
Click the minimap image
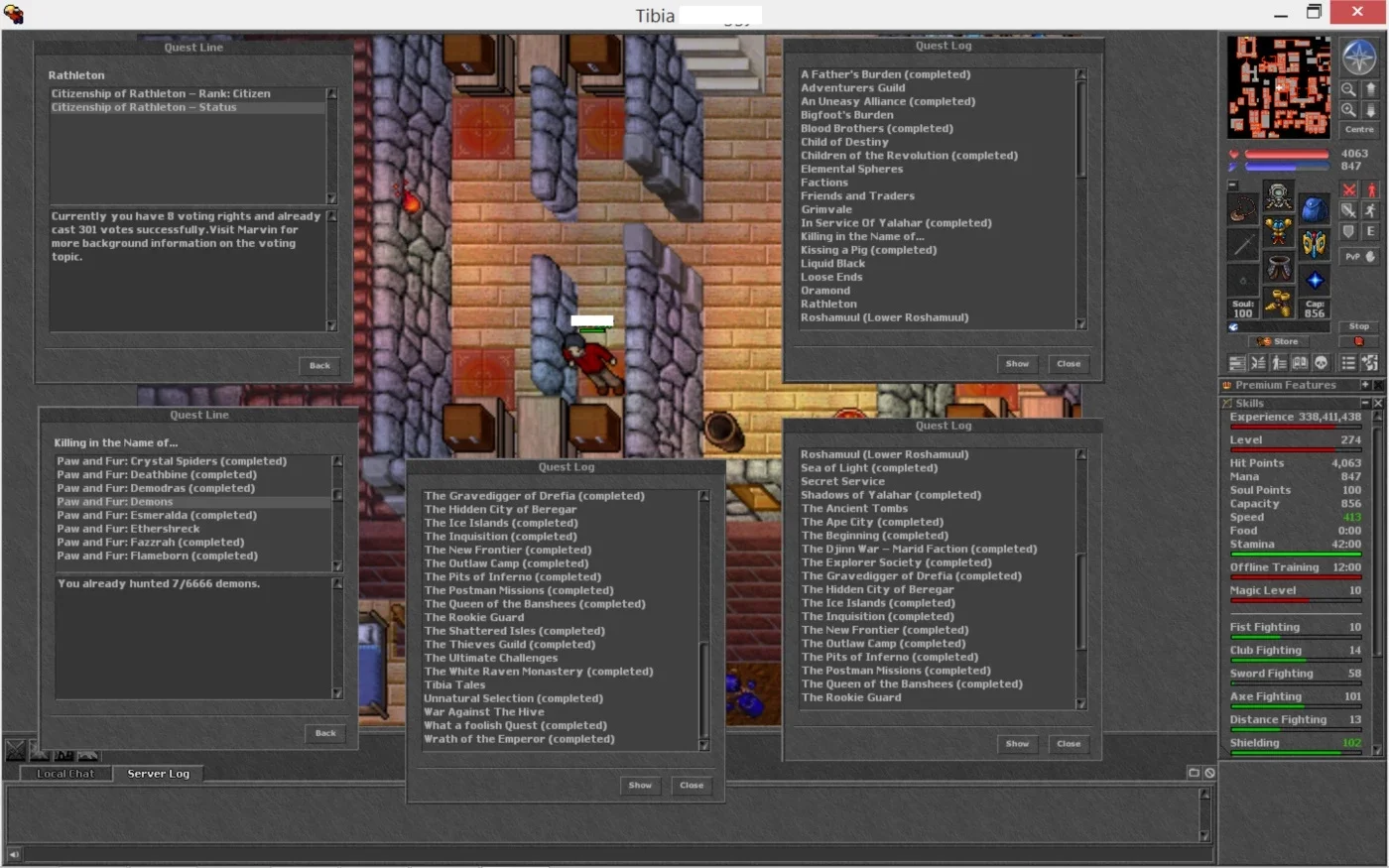coord(1279,87)
